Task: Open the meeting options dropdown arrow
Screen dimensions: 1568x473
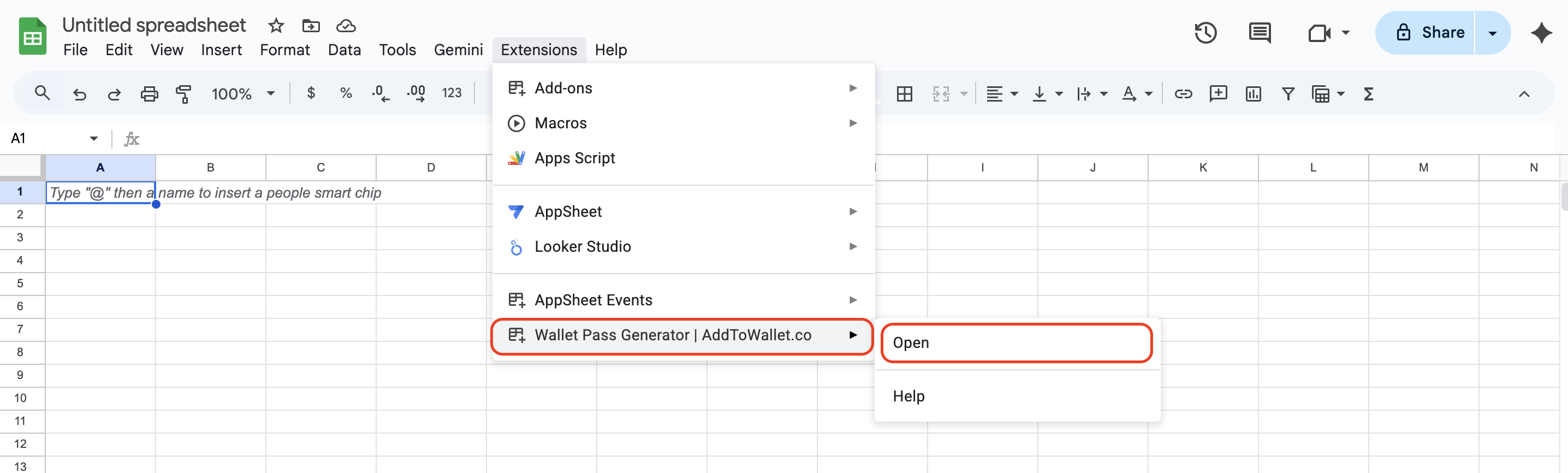Action: click(x=1345, y=33)
